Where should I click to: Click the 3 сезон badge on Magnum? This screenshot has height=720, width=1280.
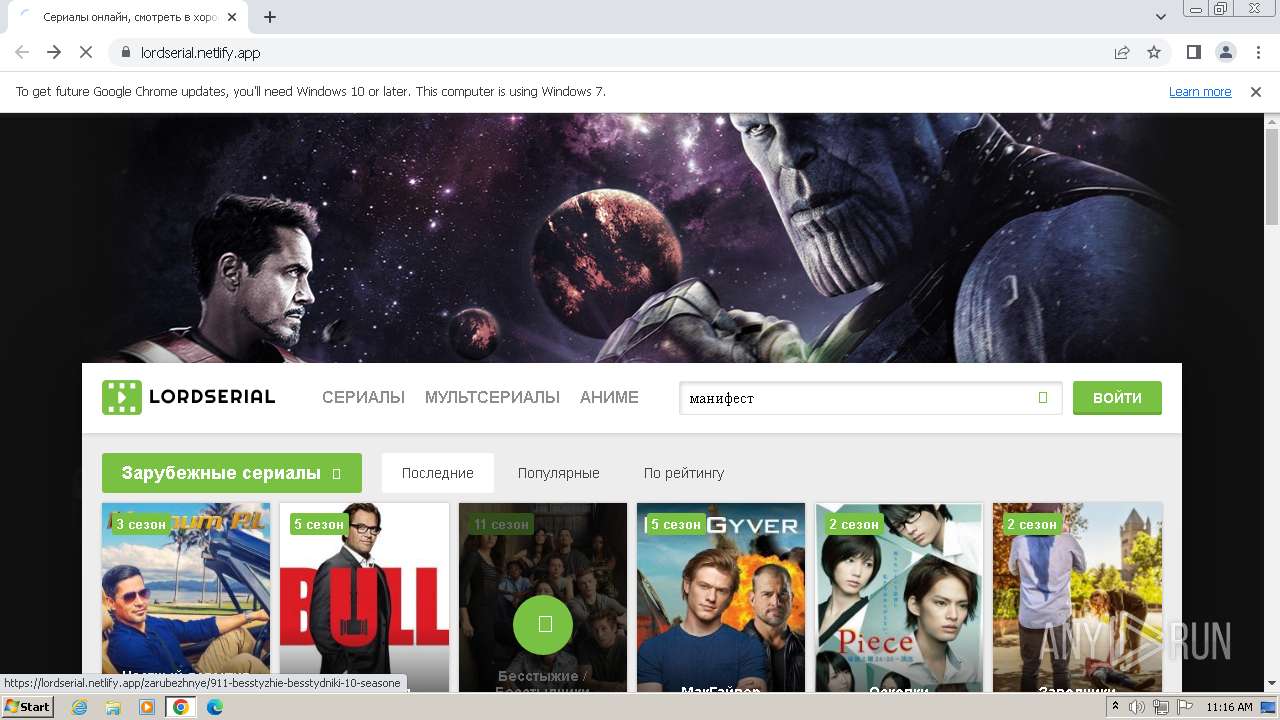pyautogui.click(x=140, y=524)
